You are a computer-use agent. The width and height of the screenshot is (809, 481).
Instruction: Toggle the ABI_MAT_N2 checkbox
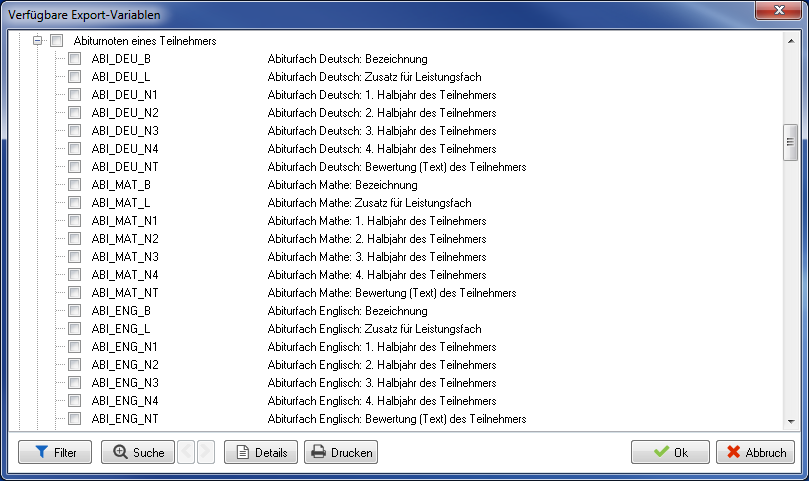(x=74, y=238)
